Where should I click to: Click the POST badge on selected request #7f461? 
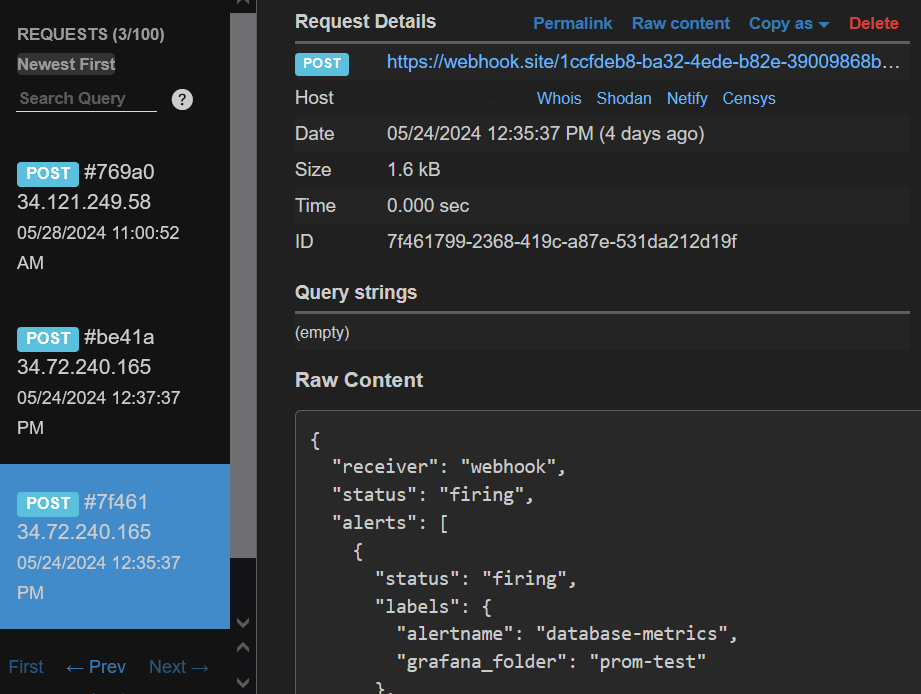(48, 503)
